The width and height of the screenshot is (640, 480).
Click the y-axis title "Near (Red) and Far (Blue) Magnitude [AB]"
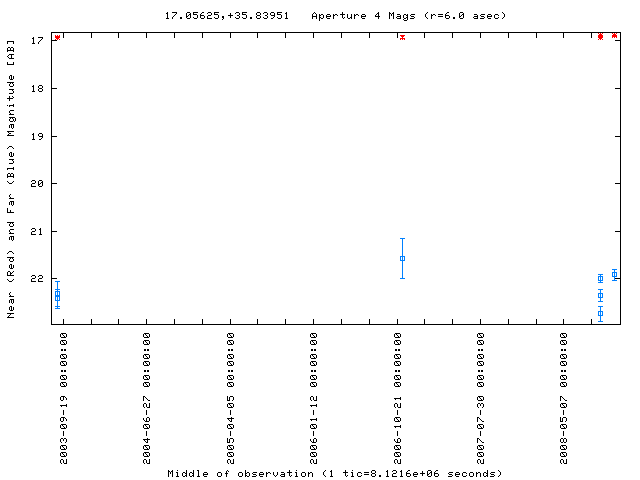point(11,179)
